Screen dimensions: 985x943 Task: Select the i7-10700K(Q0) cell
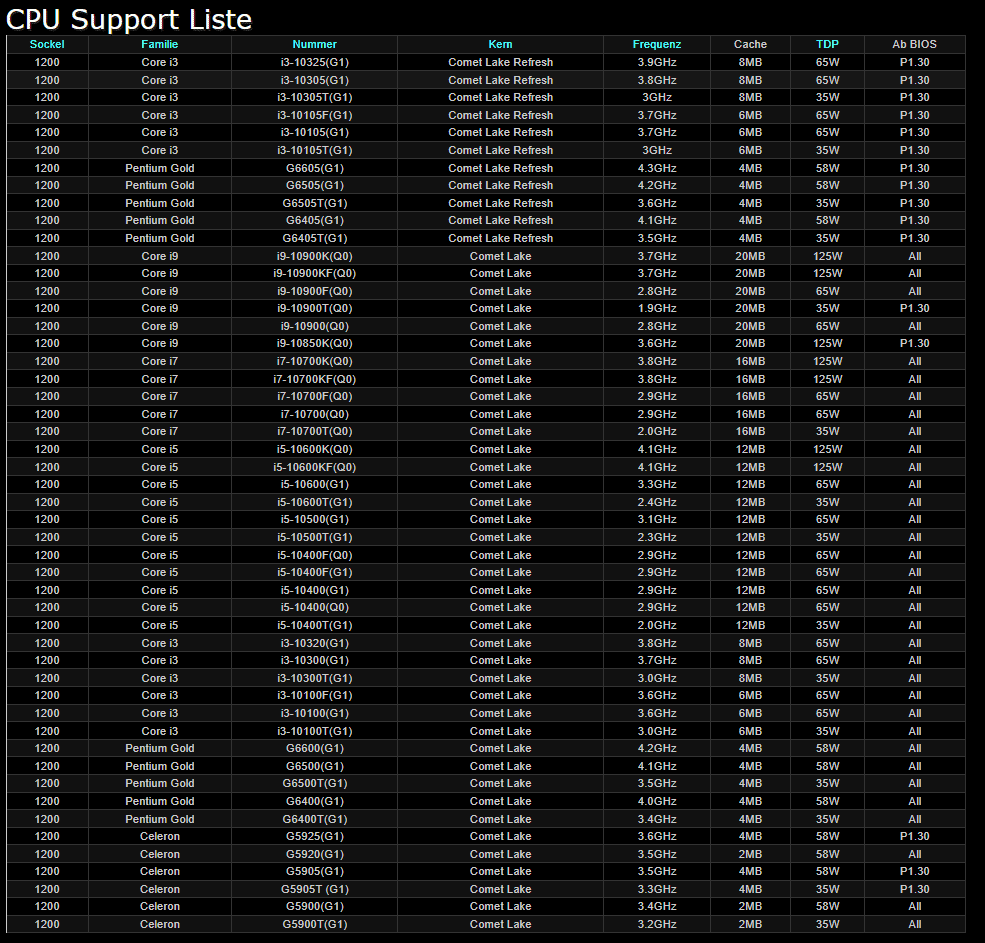tap(314, 361)
